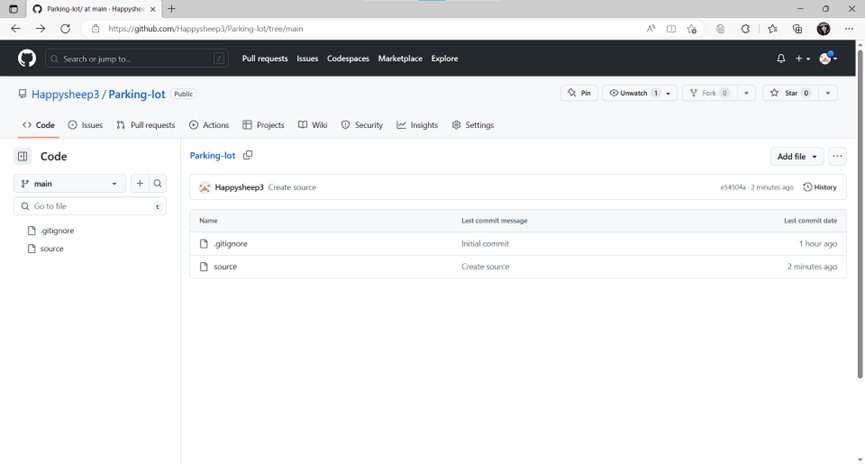Open the Parking-lot repository title link
The width and height of the screenshot is (865, 464).
coord(137,94)
